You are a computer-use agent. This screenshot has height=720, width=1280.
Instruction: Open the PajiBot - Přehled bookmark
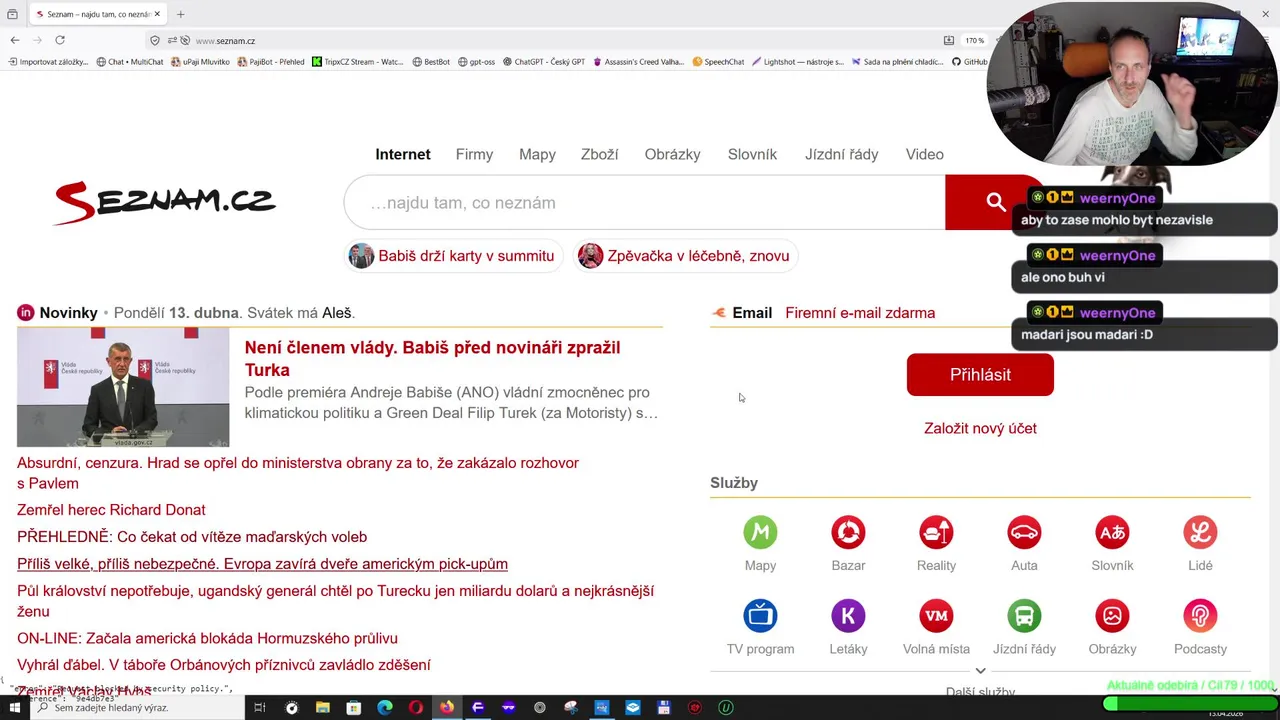point(270,62)
